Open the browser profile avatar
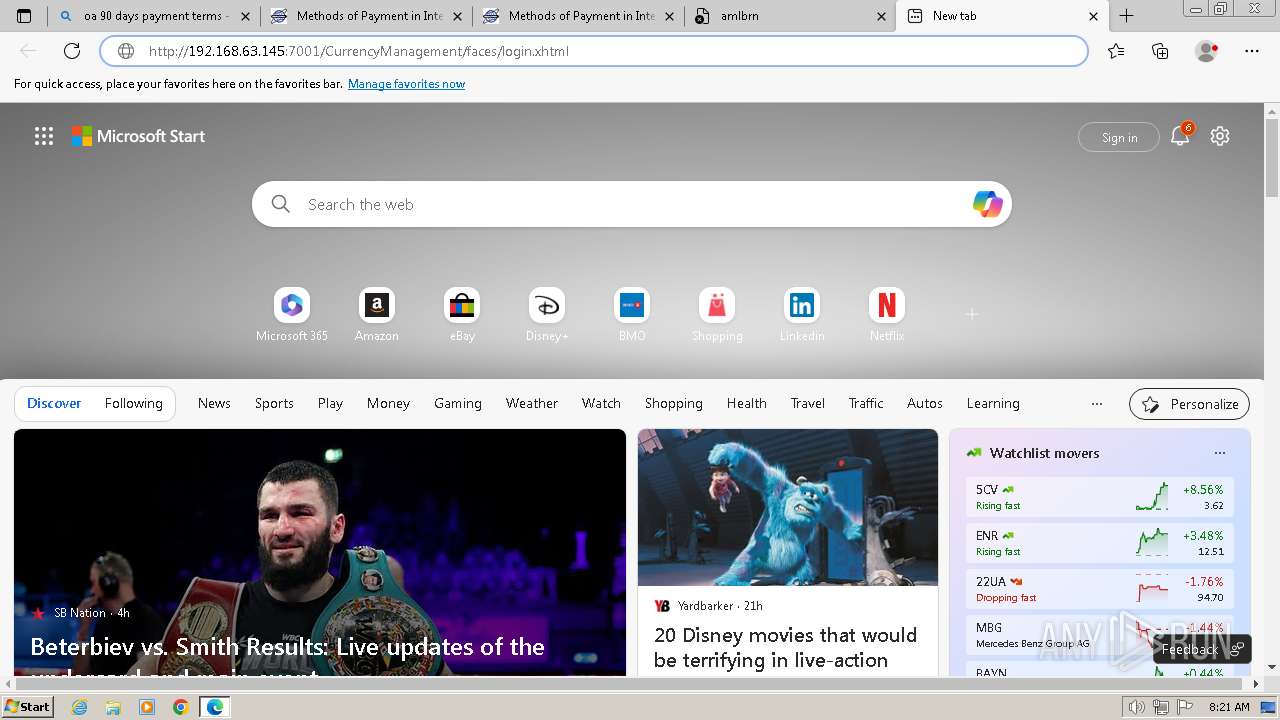Viewport: 1280px width, 720px height. tap(1206, 51)
